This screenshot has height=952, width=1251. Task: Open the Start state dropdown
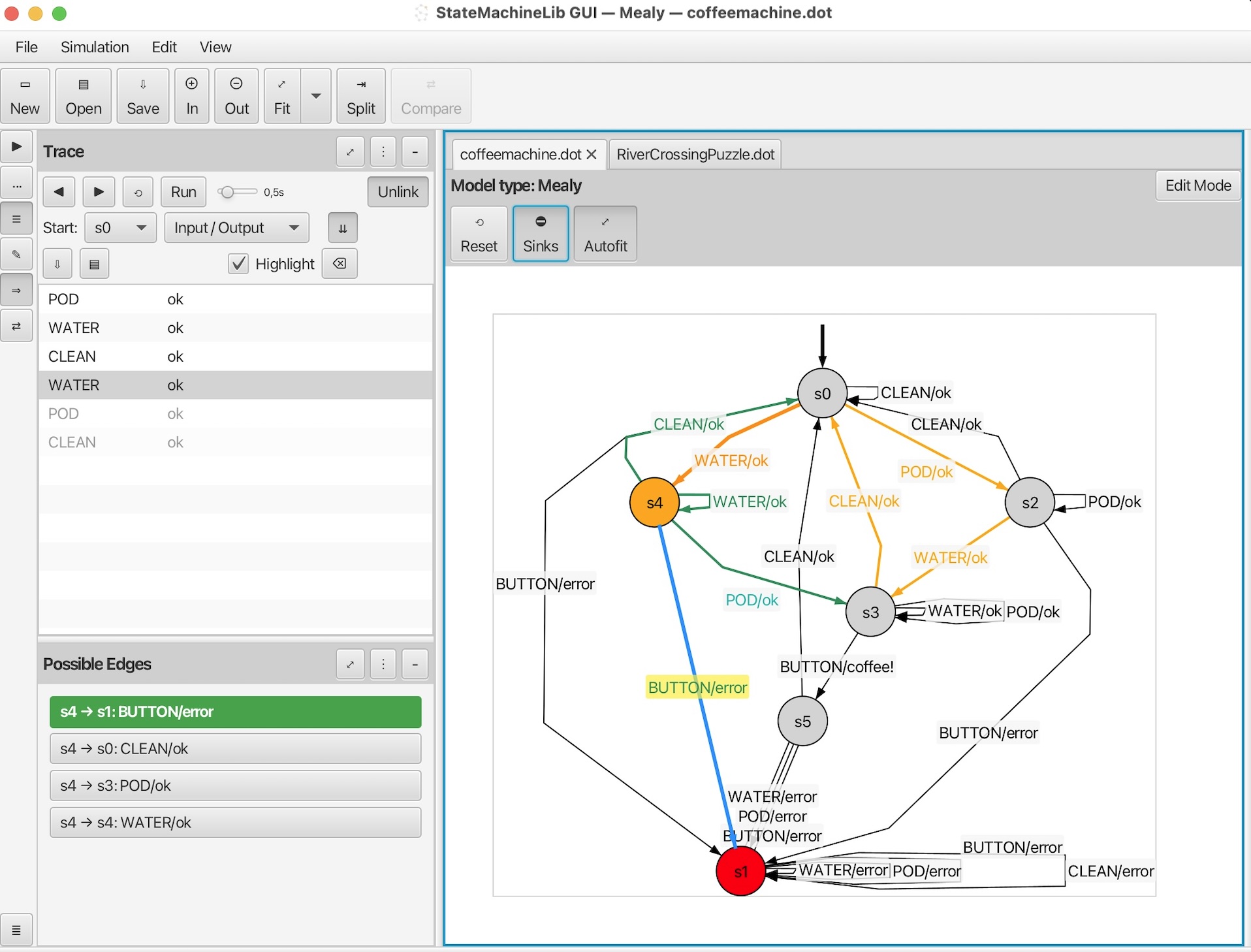click(x=121, y=228)
